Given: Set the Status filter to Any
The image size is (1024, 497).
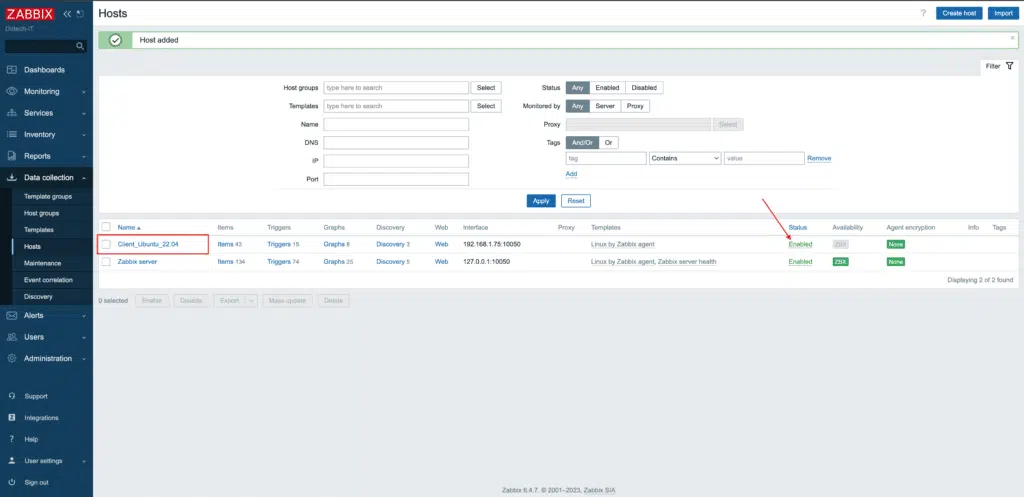Looking at the screenshot, I should click(577, 88).
